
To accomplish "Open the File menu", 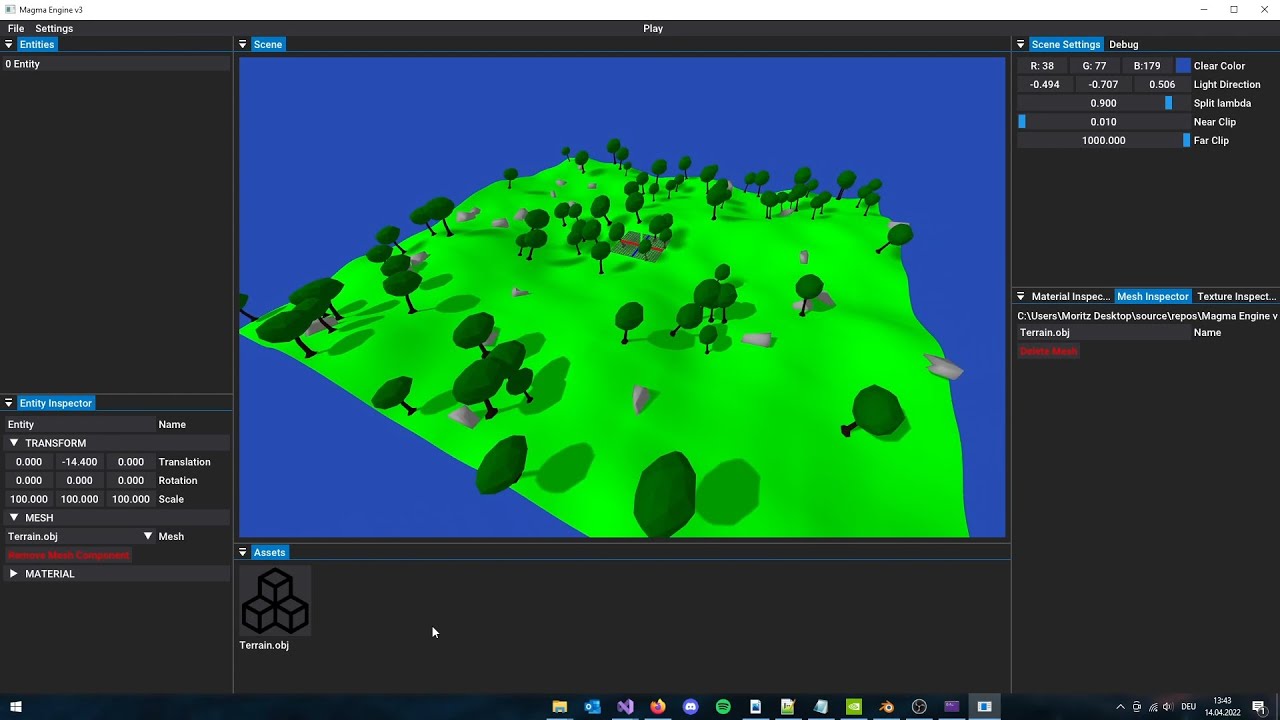I will point(16,28).
